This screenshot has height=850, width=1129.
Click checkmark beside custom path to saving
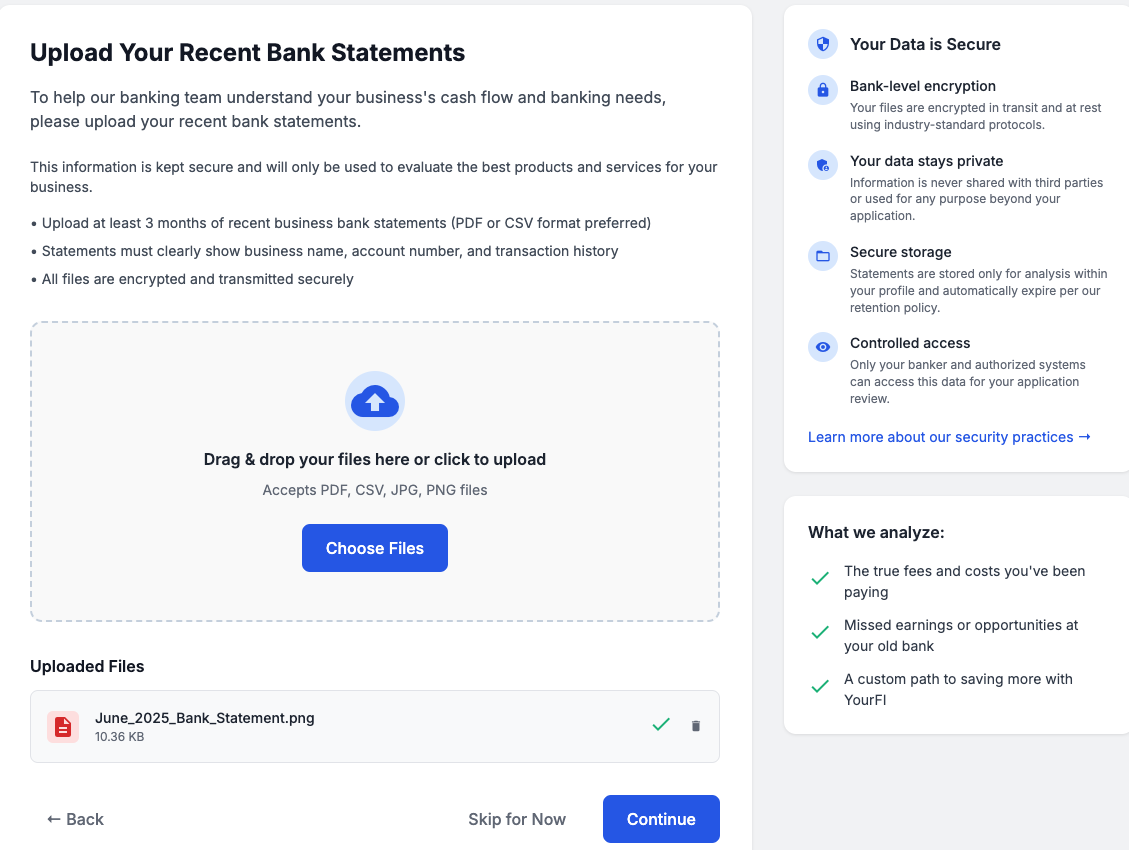[x=820, y=686]
